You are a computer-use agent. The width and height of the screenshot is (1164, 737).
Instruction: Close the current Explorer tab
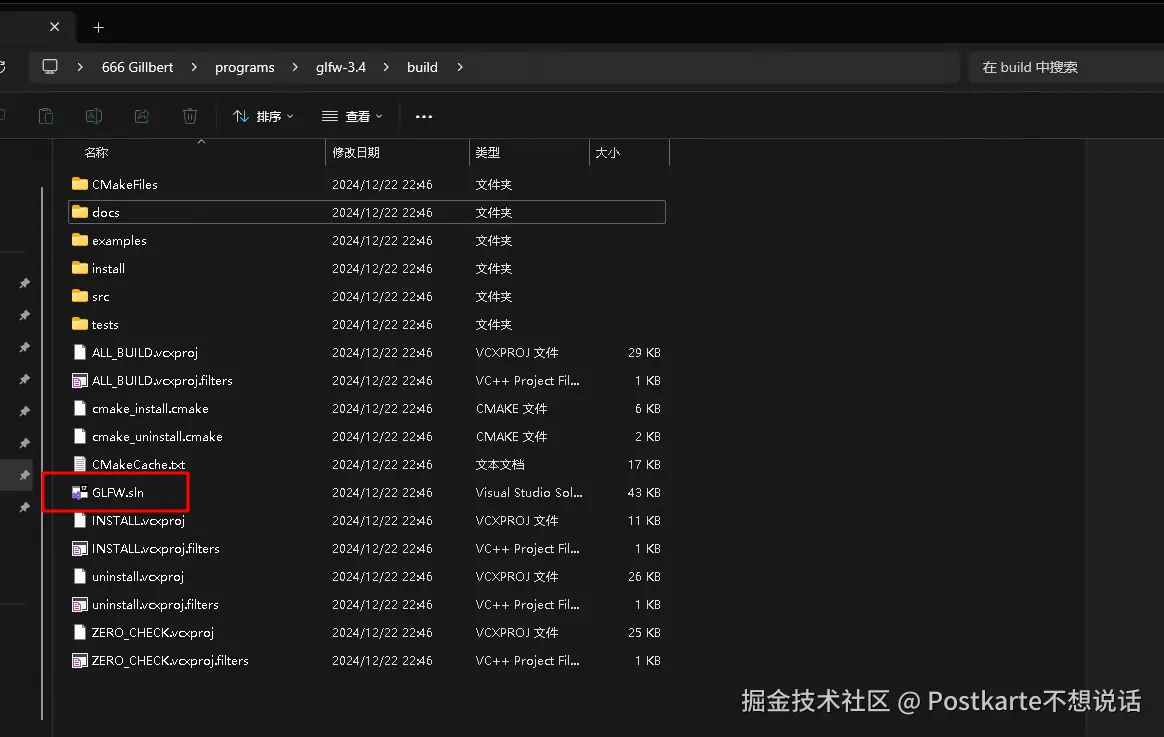coord(54,27)
